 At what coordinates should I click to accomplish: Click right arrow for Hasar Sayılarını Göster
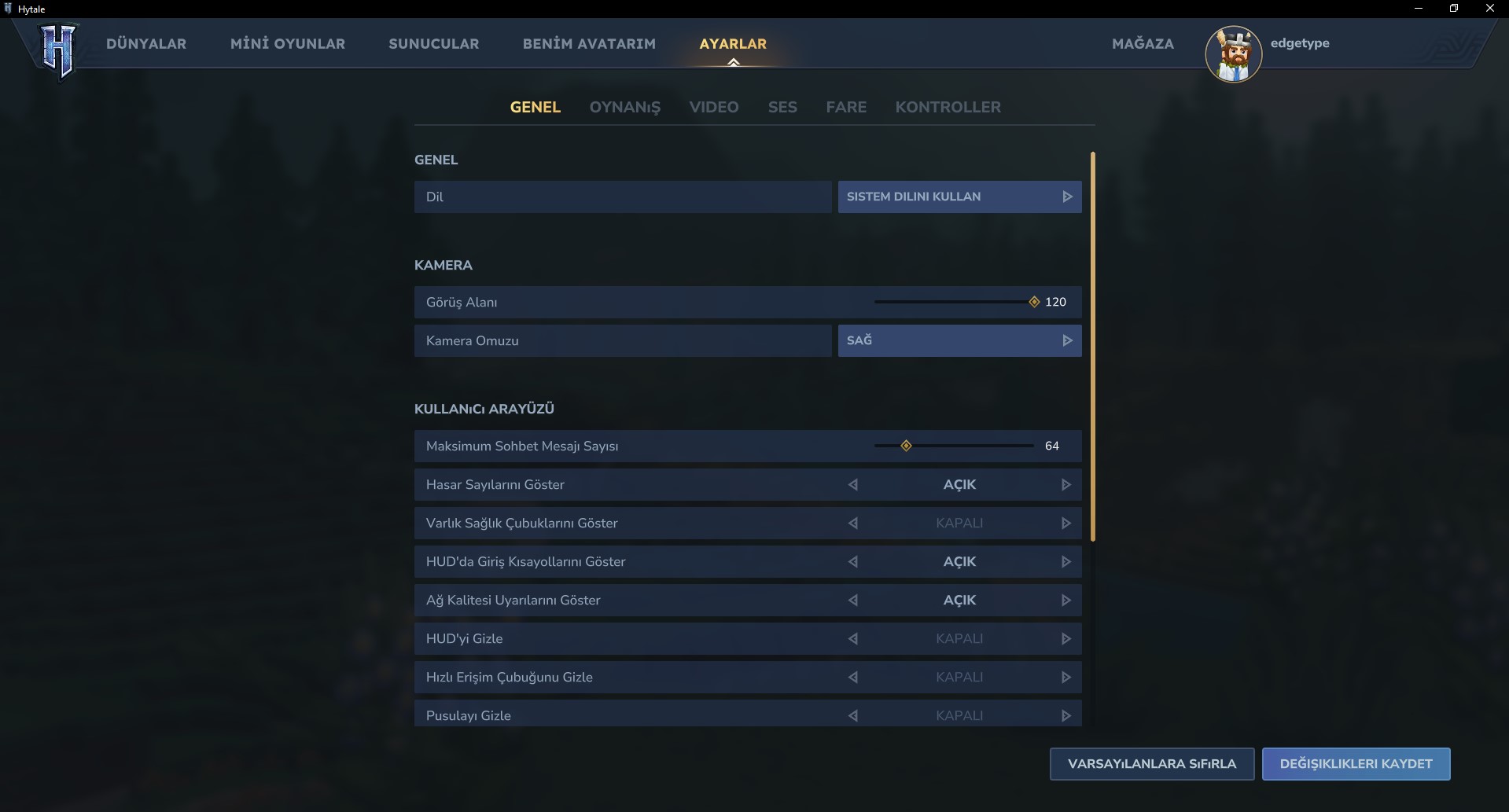click(1066, 485)
